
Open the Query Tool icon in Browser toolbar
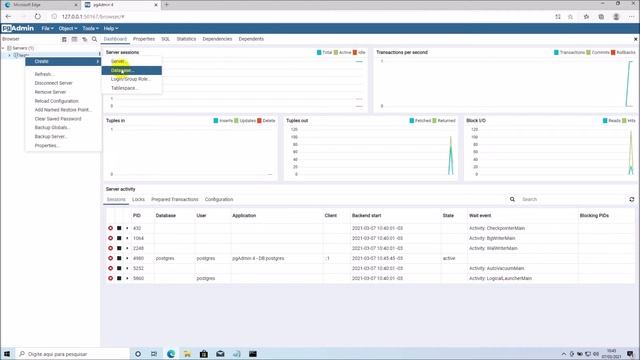[64, 39]
